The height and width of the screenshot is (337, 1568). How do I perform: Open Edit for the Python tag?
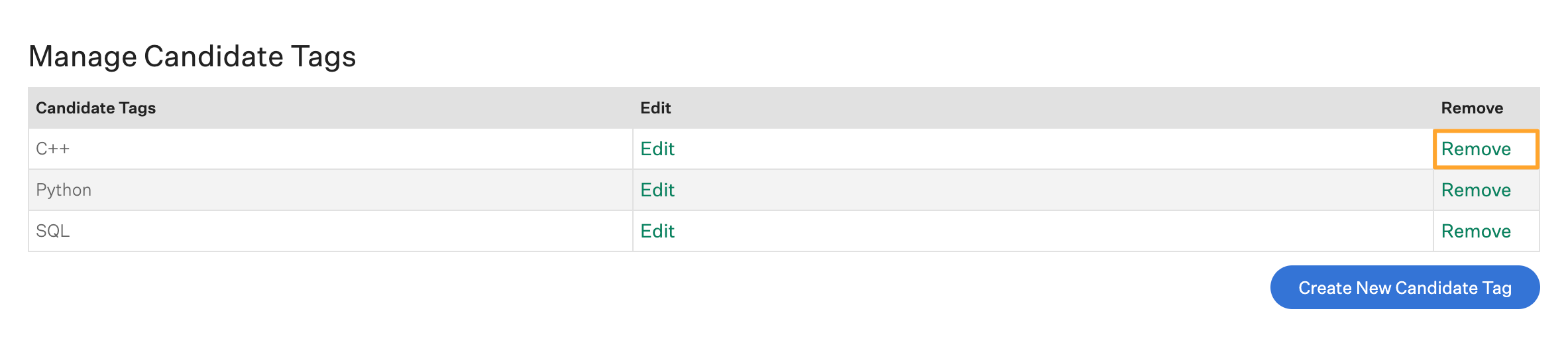point(657,190)
